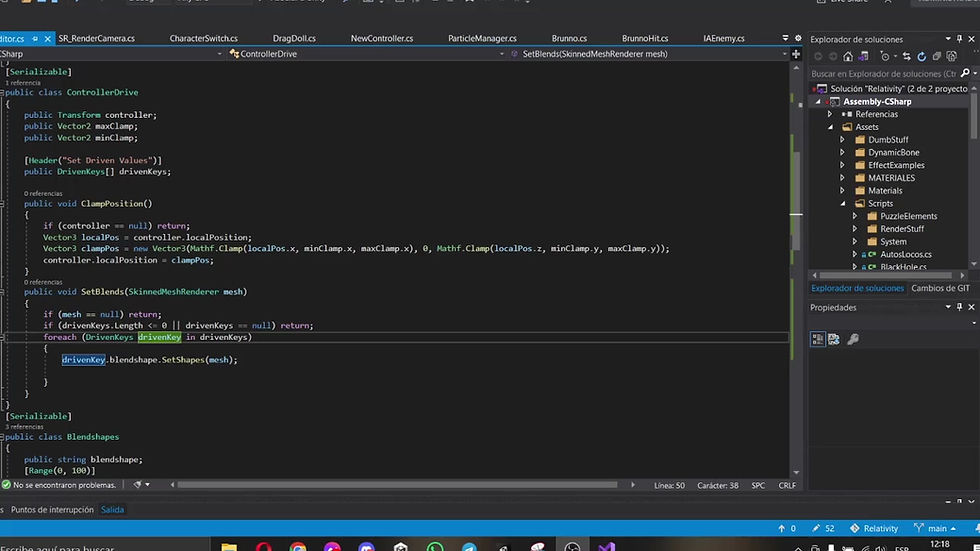This screenshot has width=980, height=551.
Task: Click the CRLF line ending indicator
Action: tap(787, 485)
